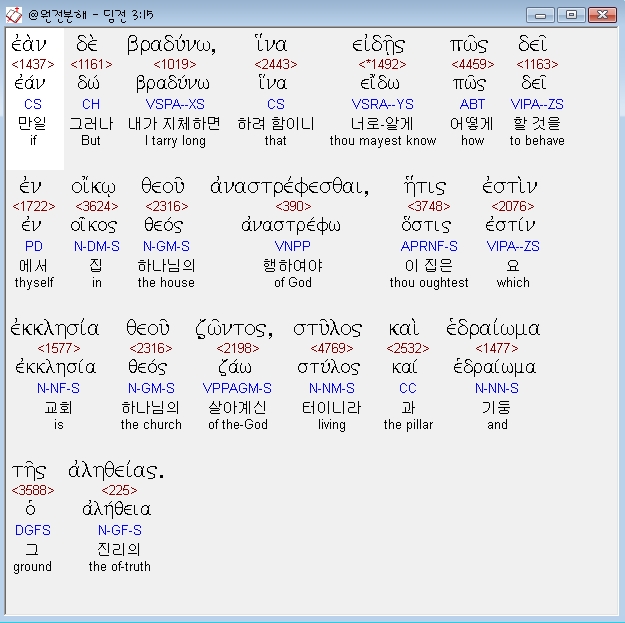Click Strong's number <225>
This screenshot has width=625, height=623.
pos(119,490)
